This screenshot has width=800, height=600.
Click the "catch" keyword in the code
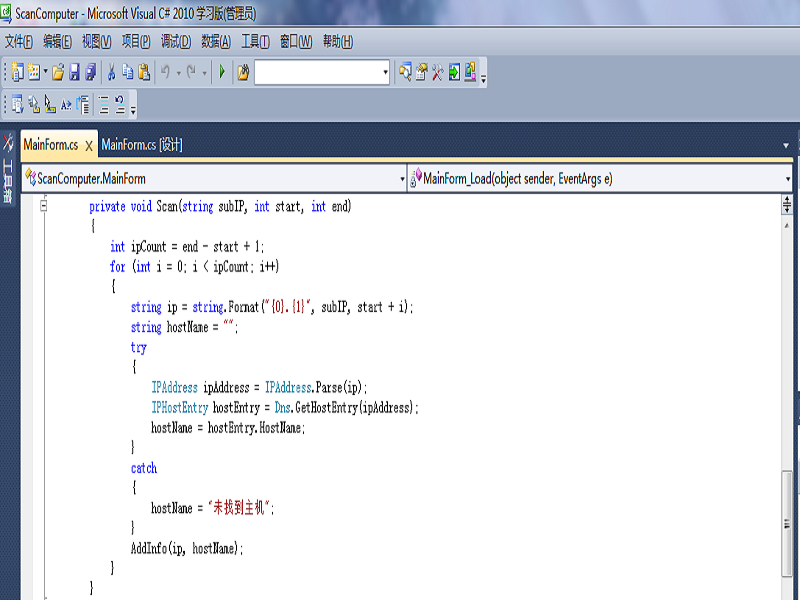[x=144, y=468]
